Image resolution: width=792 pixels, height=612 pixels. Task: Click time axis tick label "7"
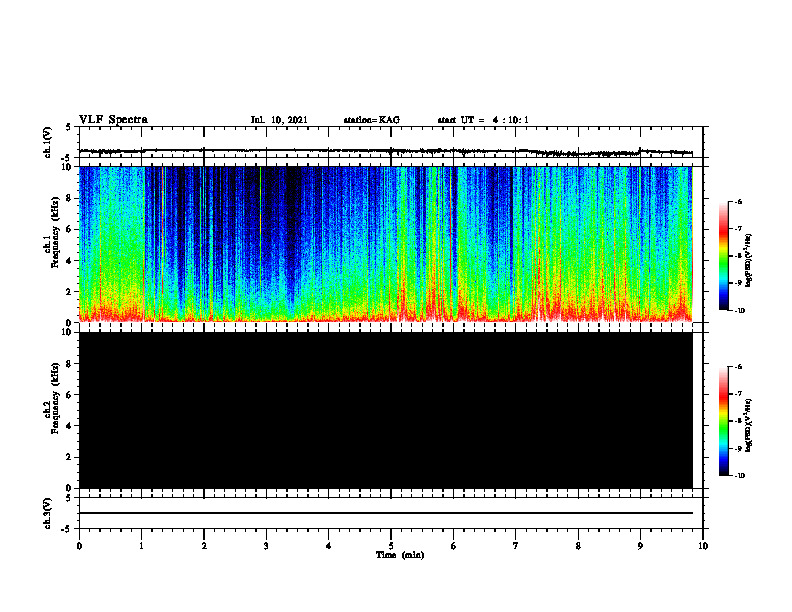pyautogui.click(x=516, y=546)
